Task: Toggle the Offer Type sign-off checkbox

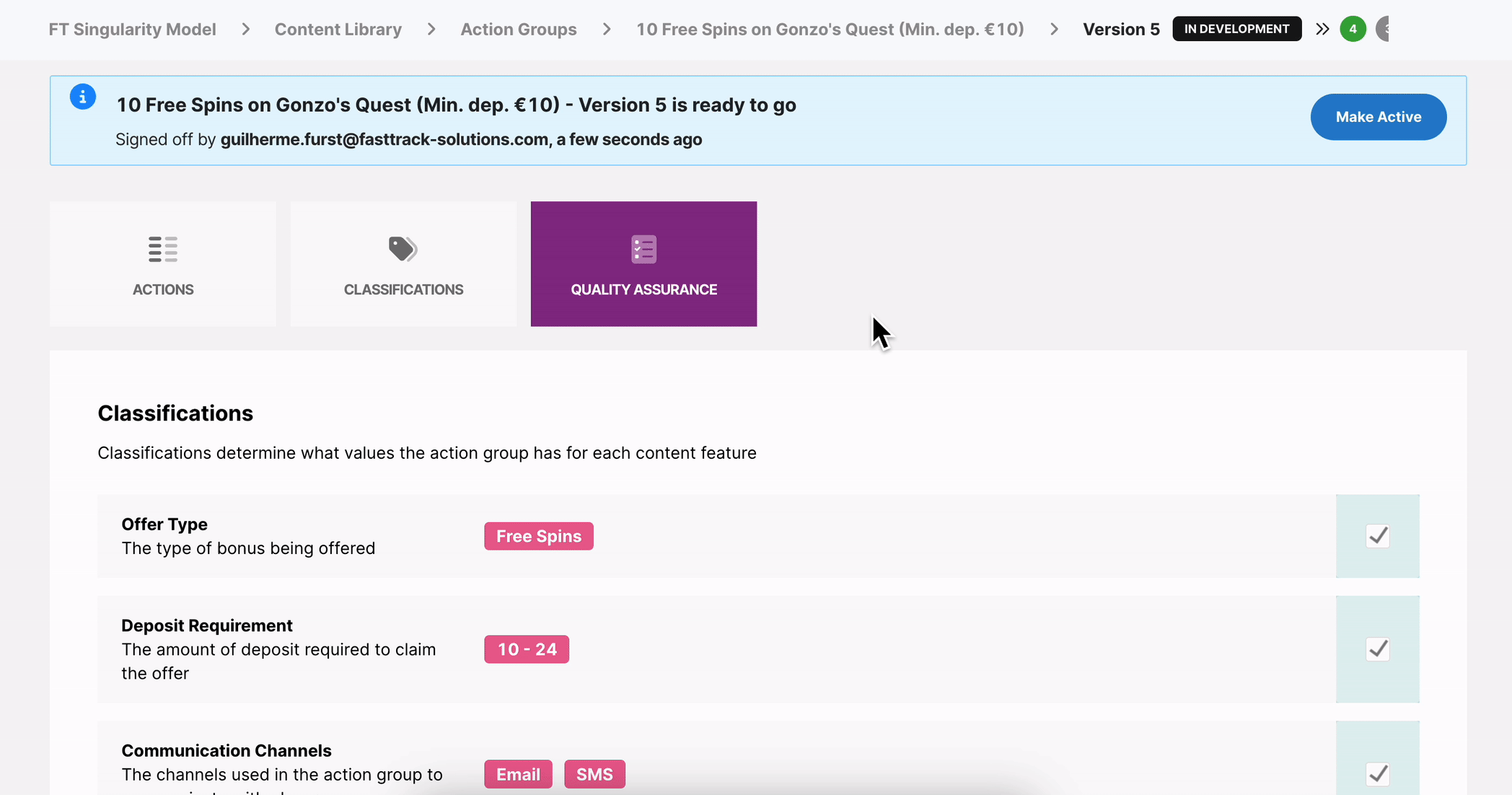Action: tap(1377, 536)
